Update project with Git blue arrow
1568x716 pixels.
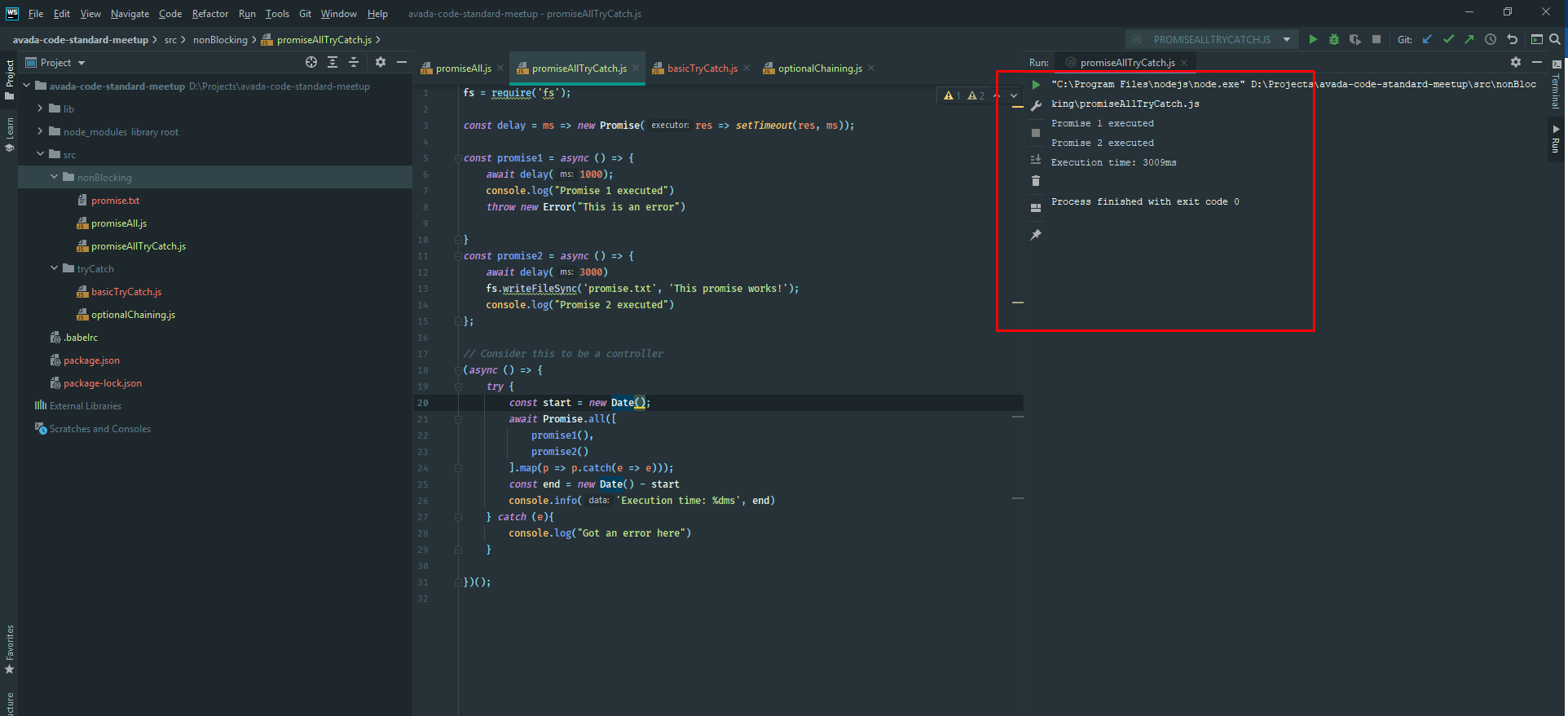[x=1427, y=39]
